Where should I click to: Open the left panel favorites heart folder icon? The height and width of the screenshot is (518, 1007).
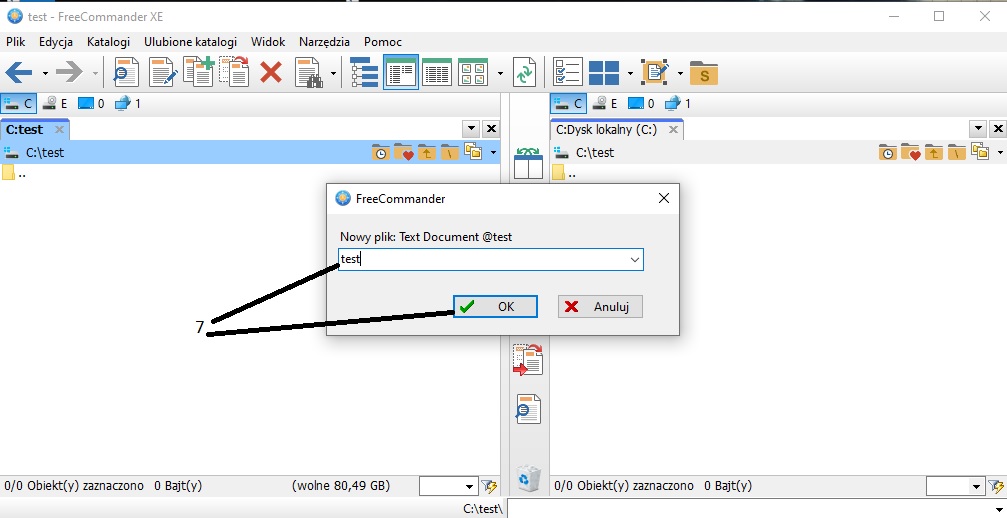[x=403, y=153]
